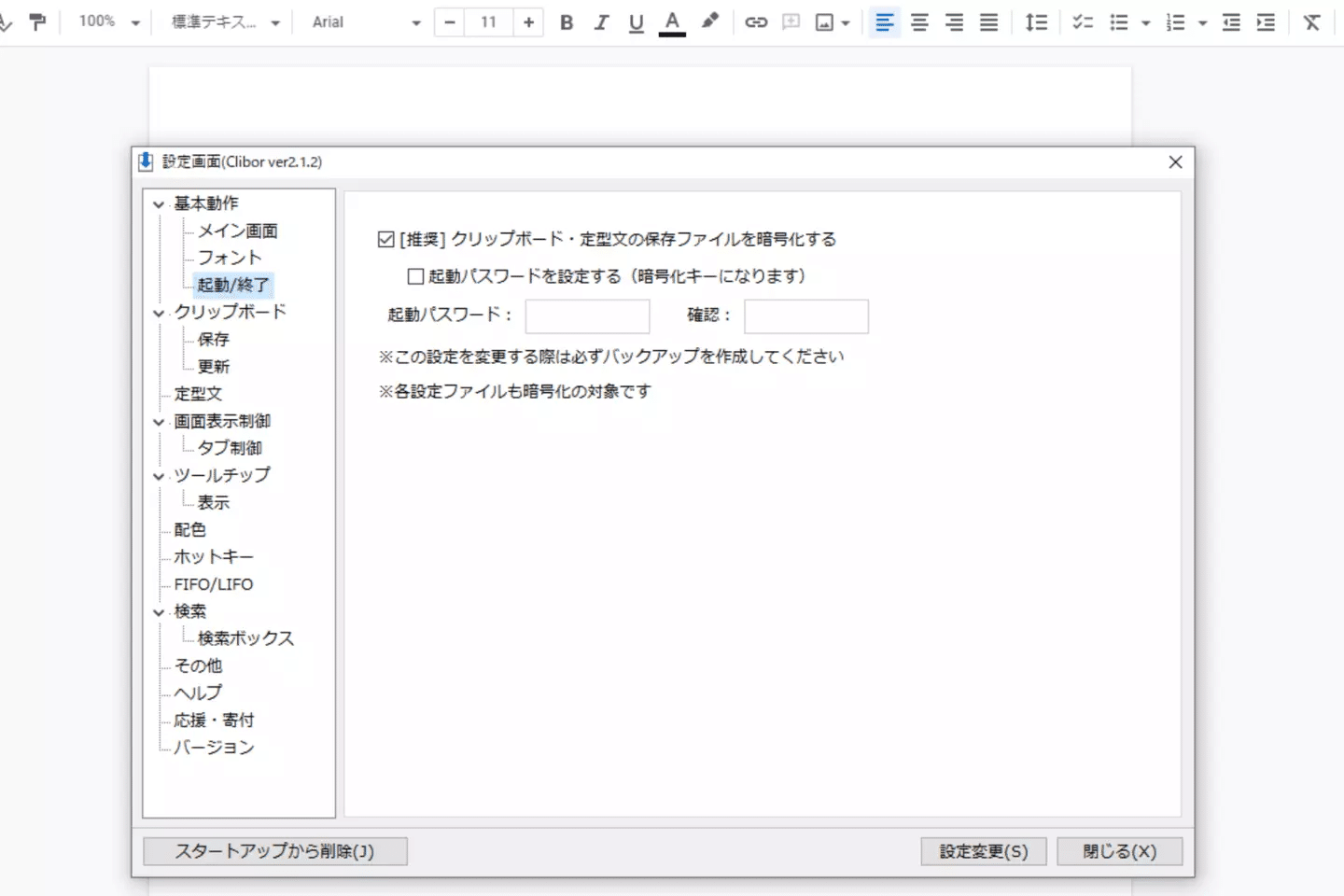This screenshot has width=1344, height=896.
Task: Open the Arial font family dropdown
Action: click(366, 22)
